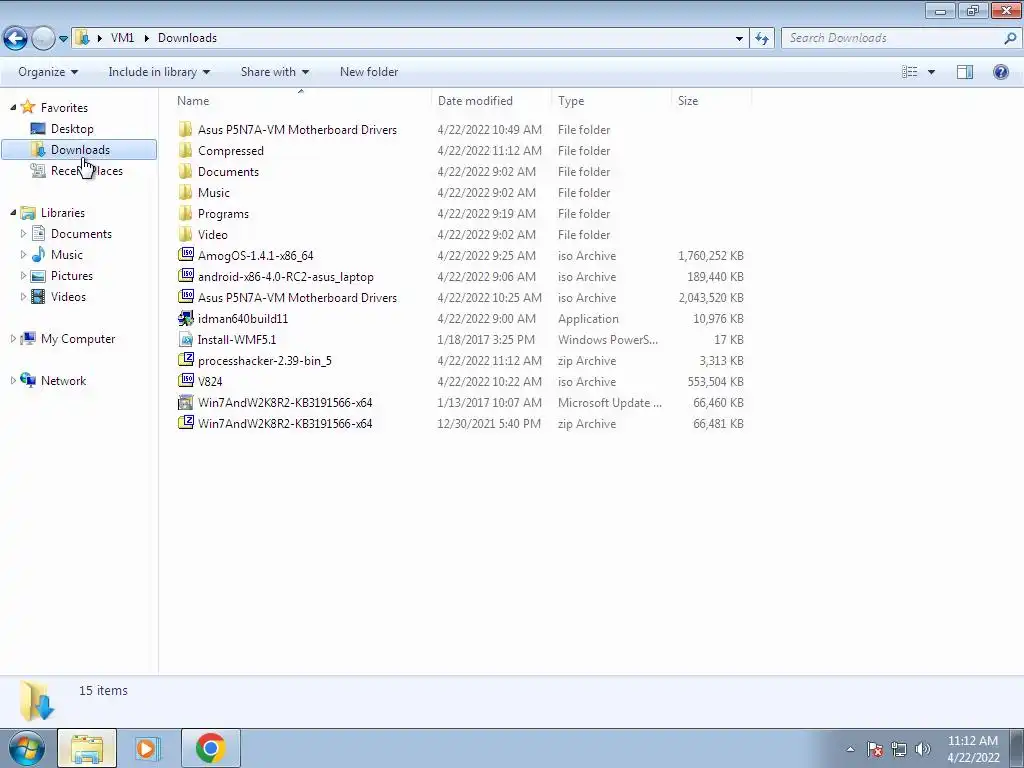This screenshot has height=768, width=1024.
Task: Click the refresh button beside address bar
Action: (x=762, y=38)
